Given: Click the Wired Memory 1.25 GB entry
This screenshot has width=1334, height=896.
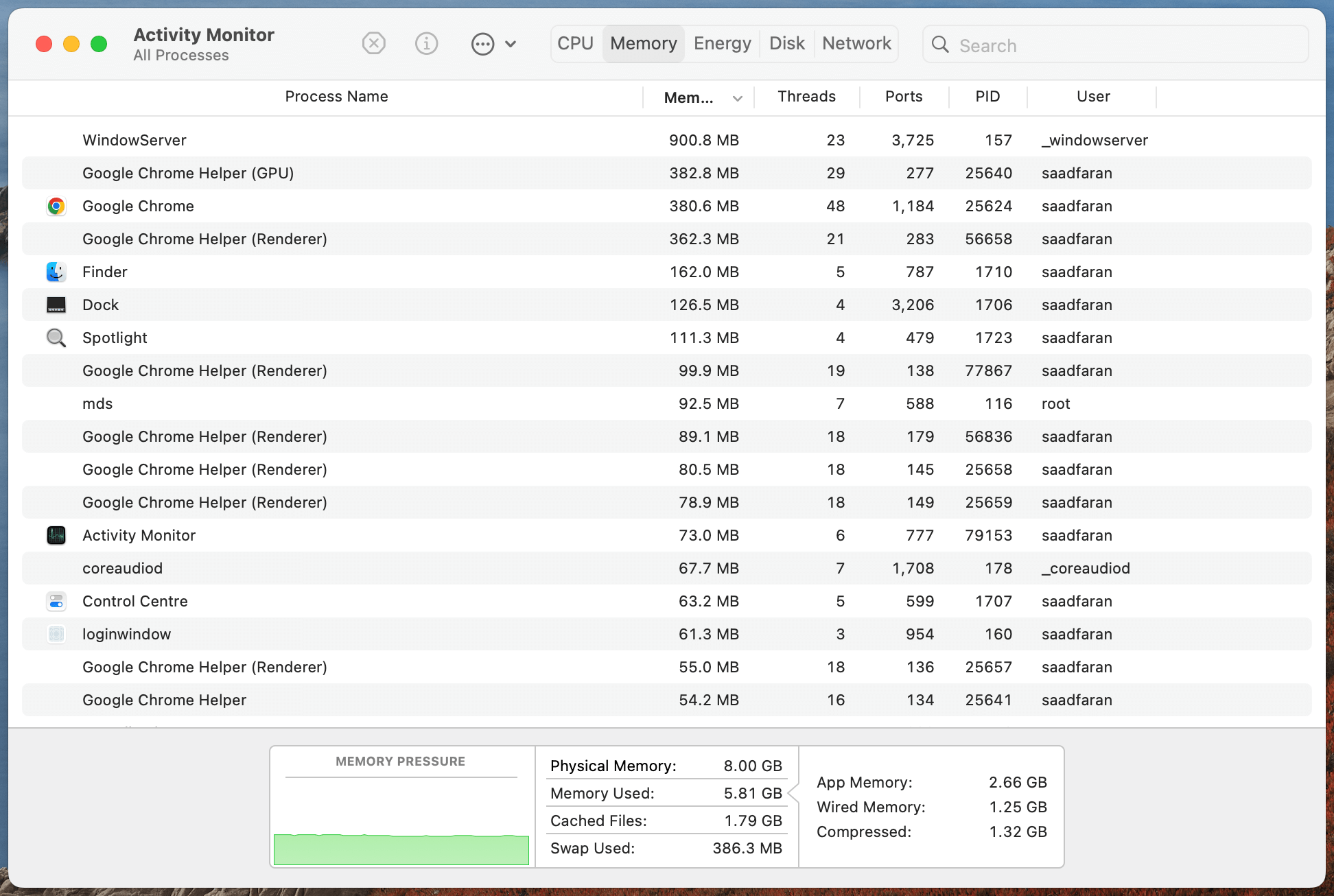Looking at the screenshot, I should tap(932, 807).
